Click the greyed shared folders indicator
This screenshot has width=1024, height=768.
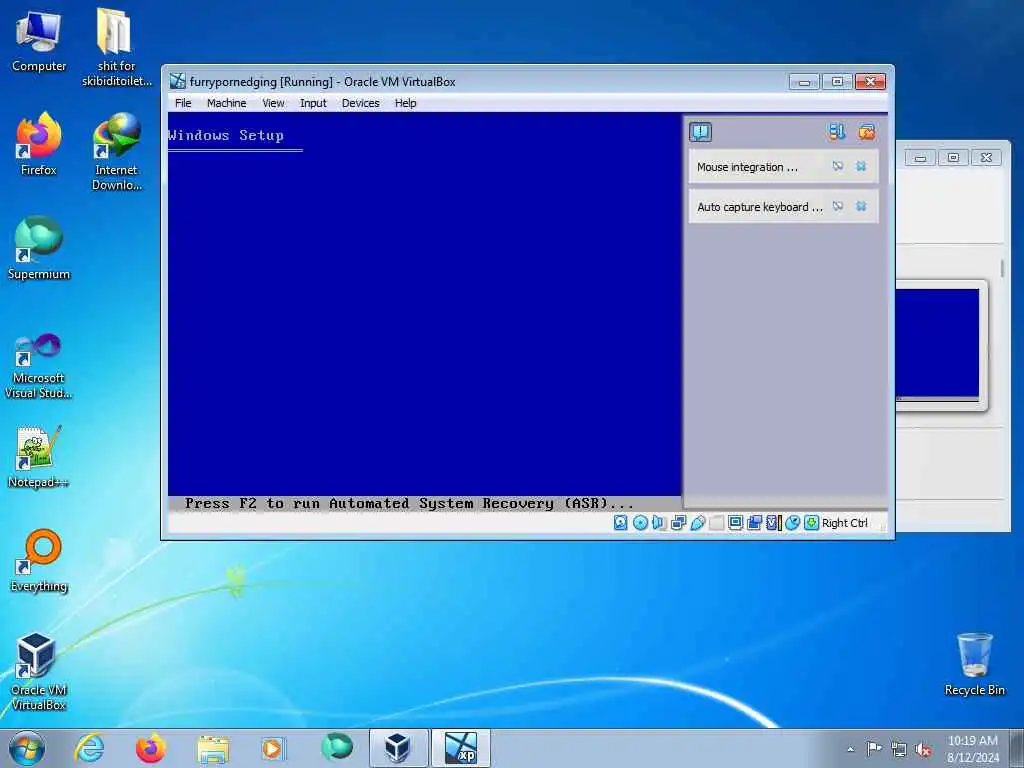(716, 522)
